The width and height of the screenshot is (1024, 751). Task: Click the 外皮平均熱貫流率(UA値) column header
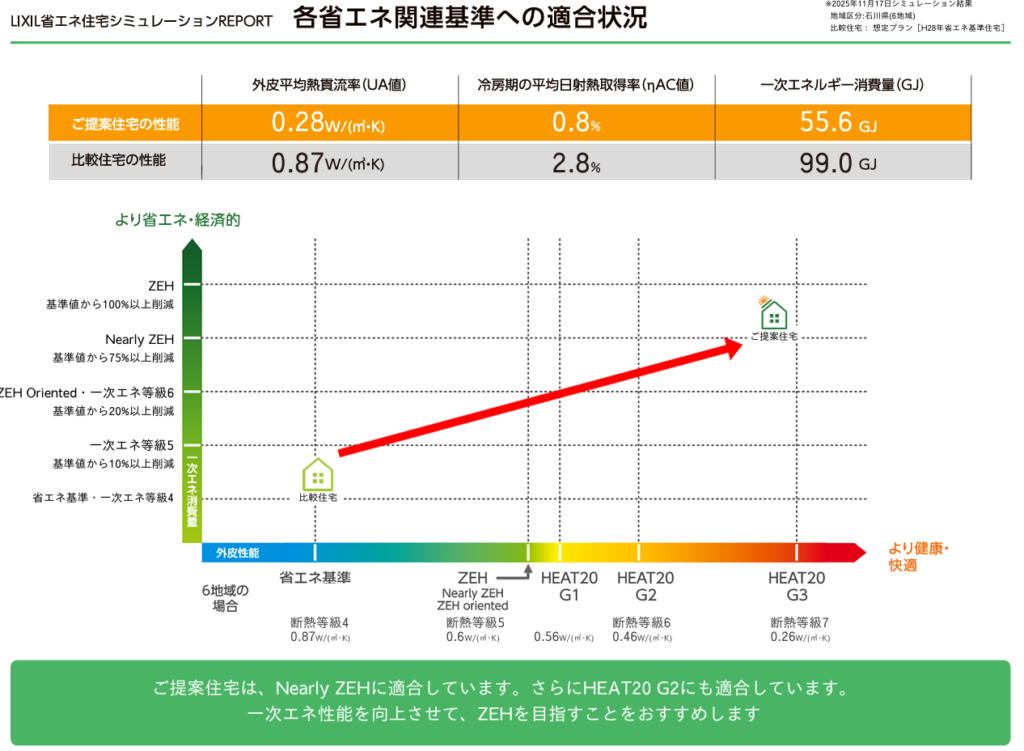click(x=329, y=86)
